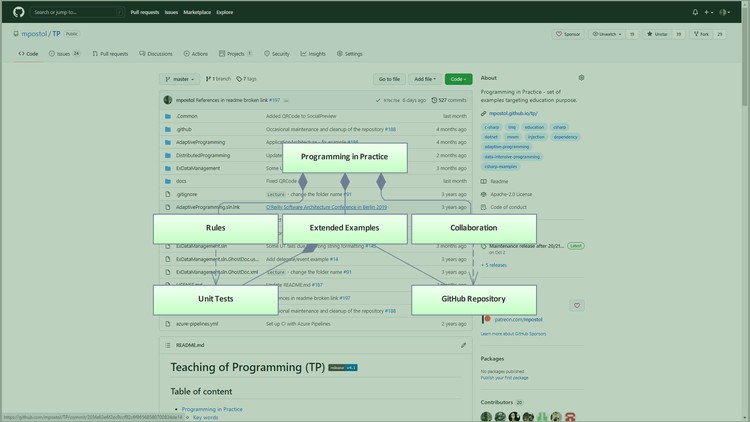Image resolution: width=750 pixels, height=422 pixels.
Task: Open the 527 commits history
Action: (449, 100)
